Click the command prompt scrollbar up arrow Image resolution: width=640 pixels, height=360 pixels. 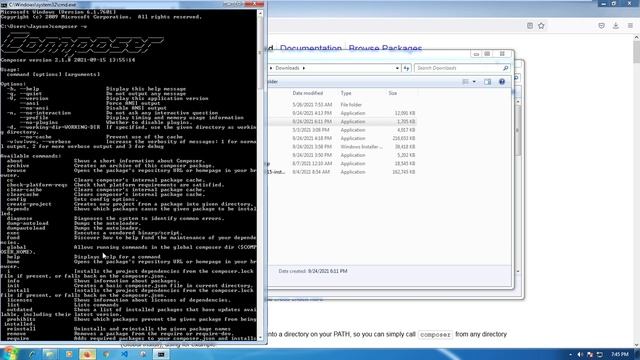(x=260, y=13)
